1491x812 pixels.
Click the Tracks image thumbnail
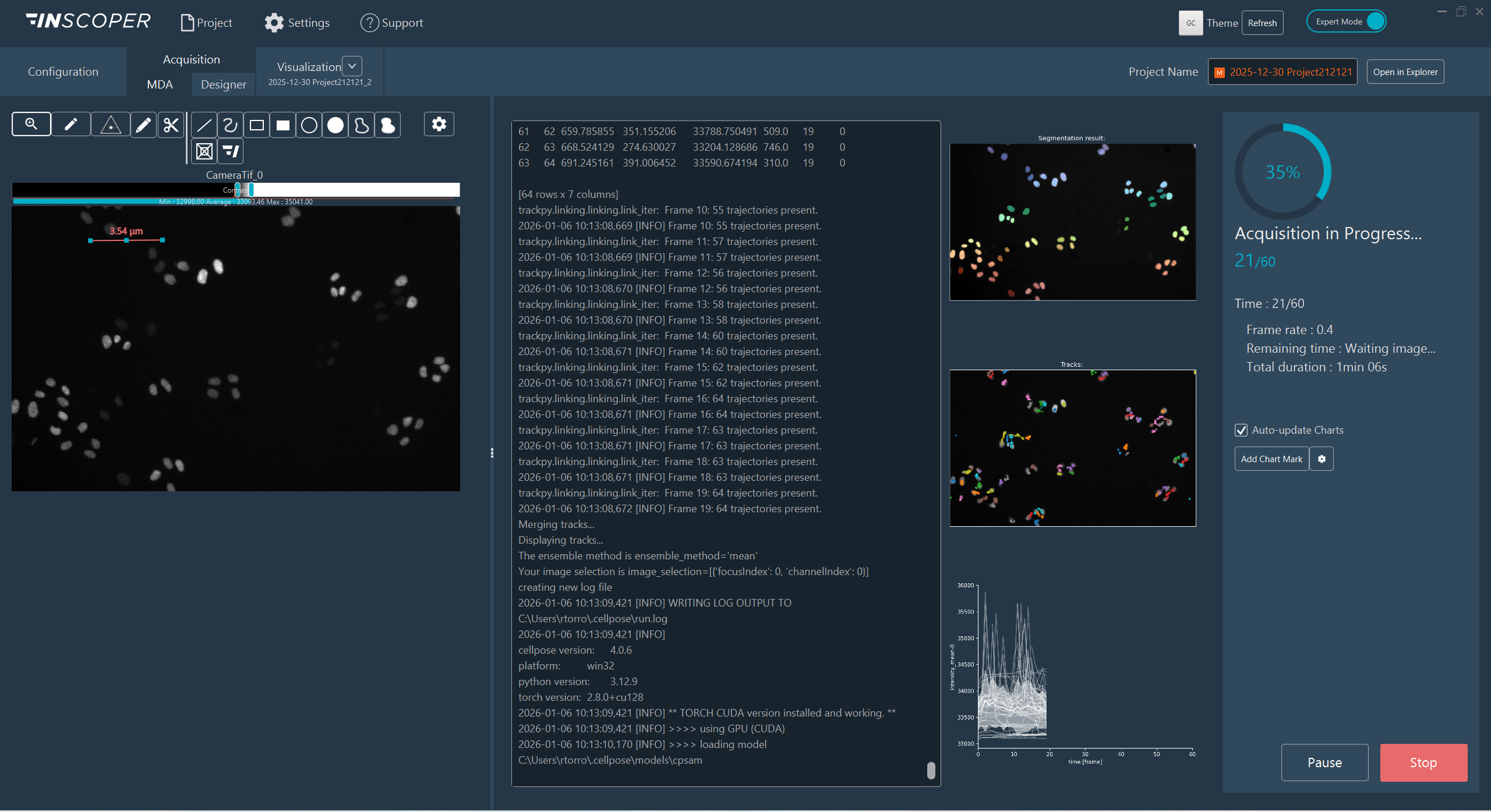[x=1073, y=448]
